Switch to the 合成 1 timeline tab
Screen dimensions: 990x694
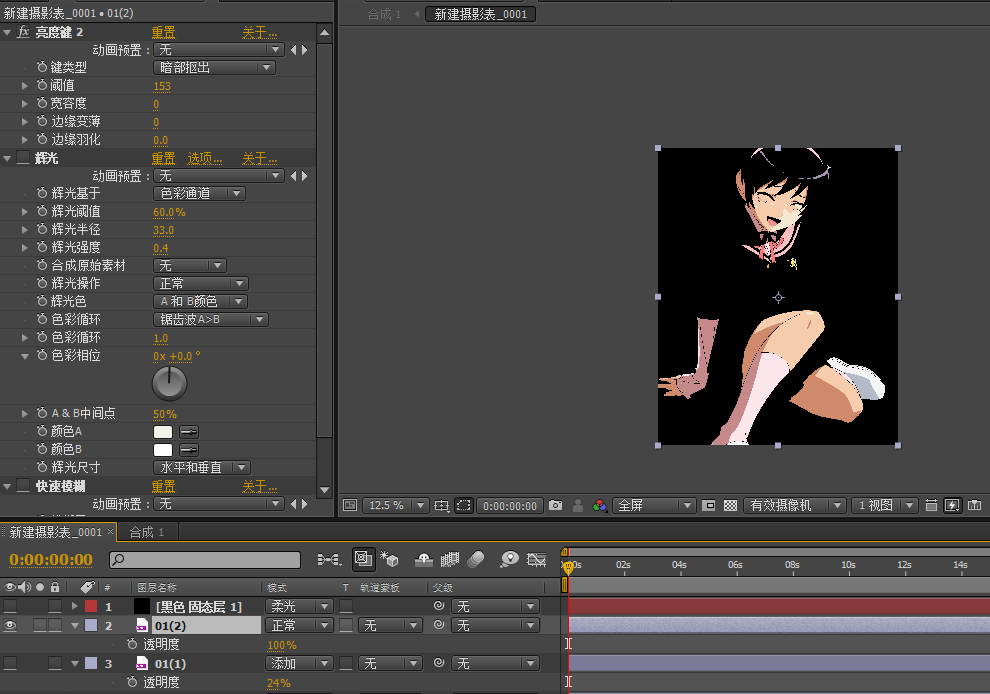[146, 532]
